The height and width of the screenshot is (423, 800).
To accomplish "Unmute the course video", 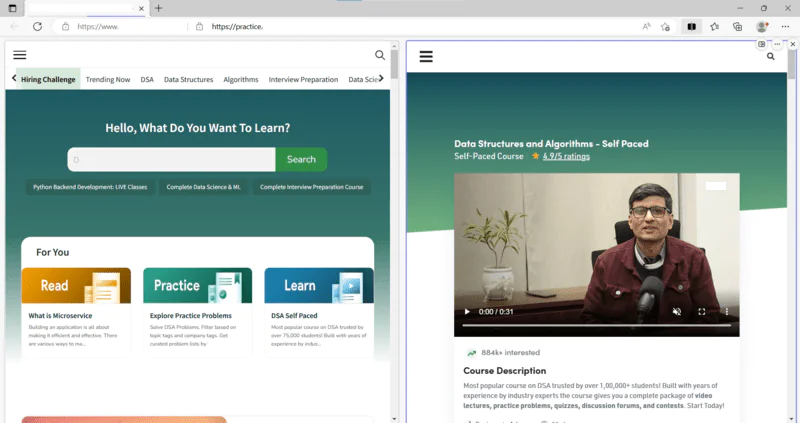I will pos(677,312).
